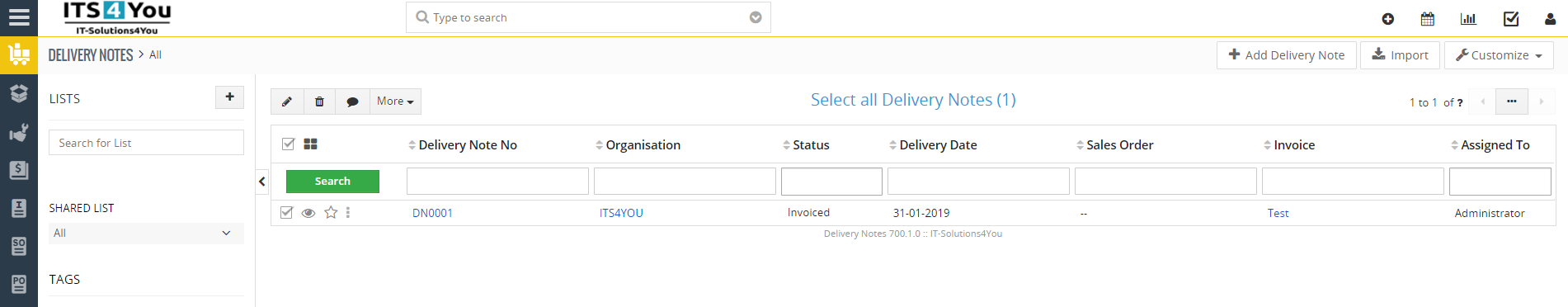Open the DN0001 delivery note link
This screenshot has width=1568, height=307.
(x=432, y=213)
